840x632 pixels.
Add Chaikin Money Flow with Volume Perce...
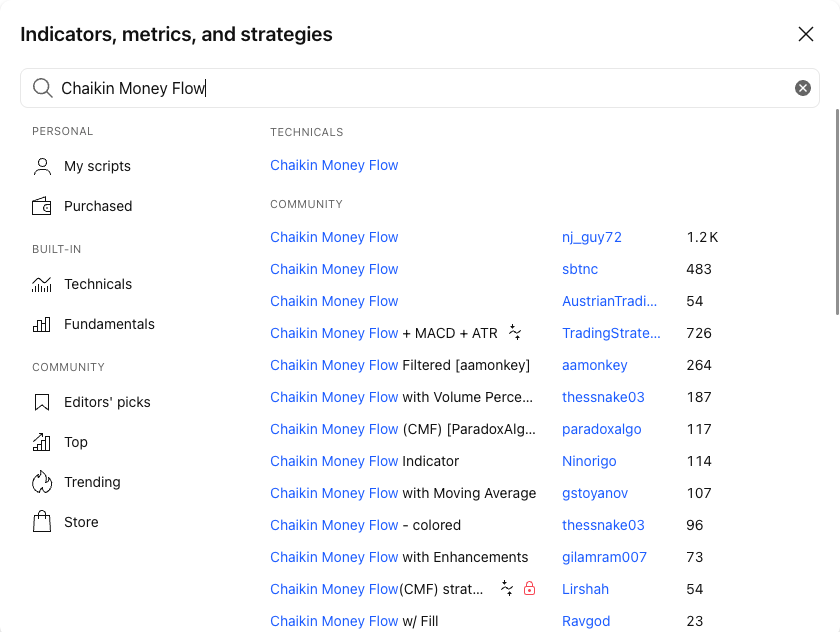pos(401,397)
